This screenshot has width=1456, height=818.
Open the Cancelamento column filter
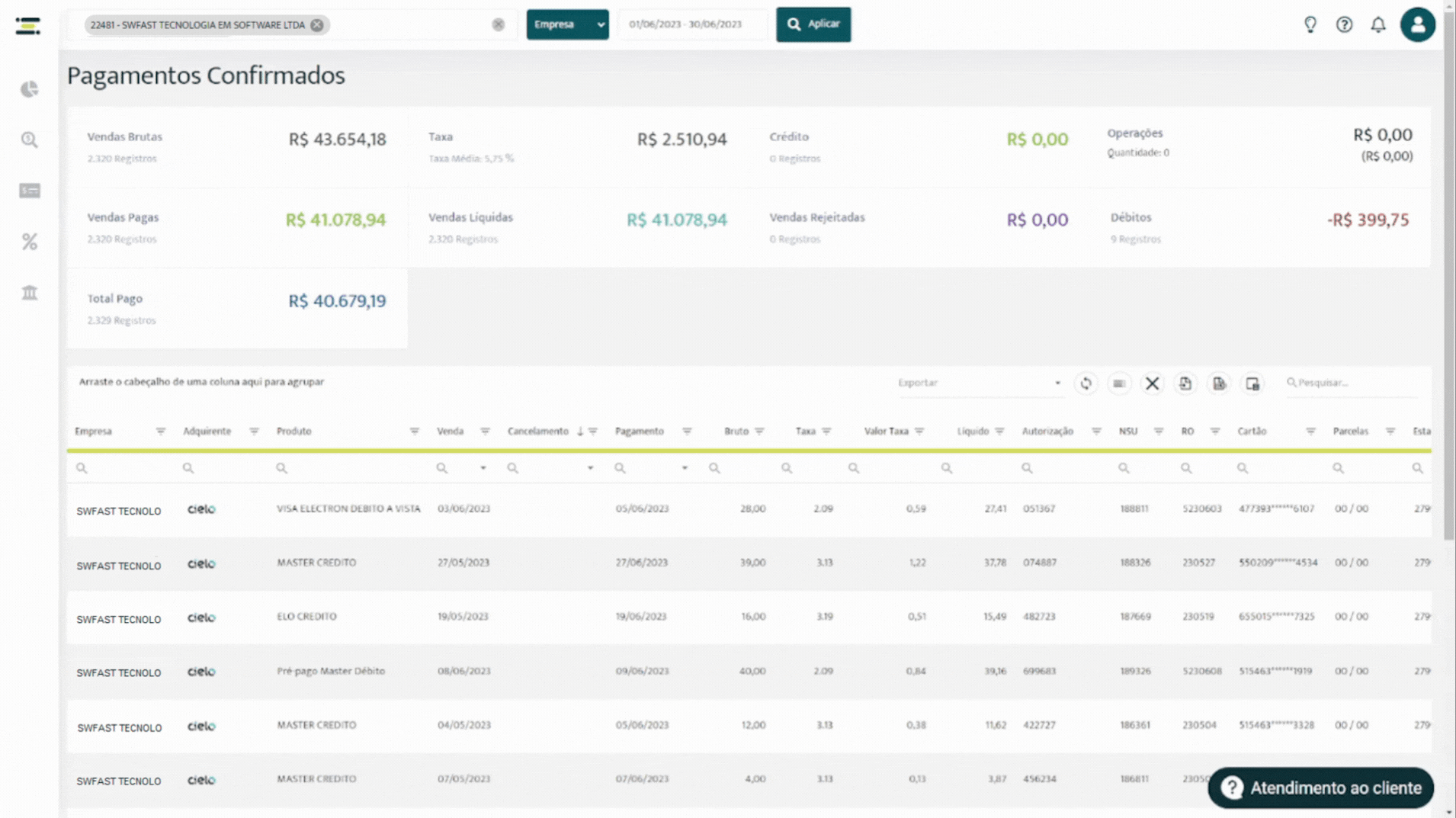pos(593,431)
